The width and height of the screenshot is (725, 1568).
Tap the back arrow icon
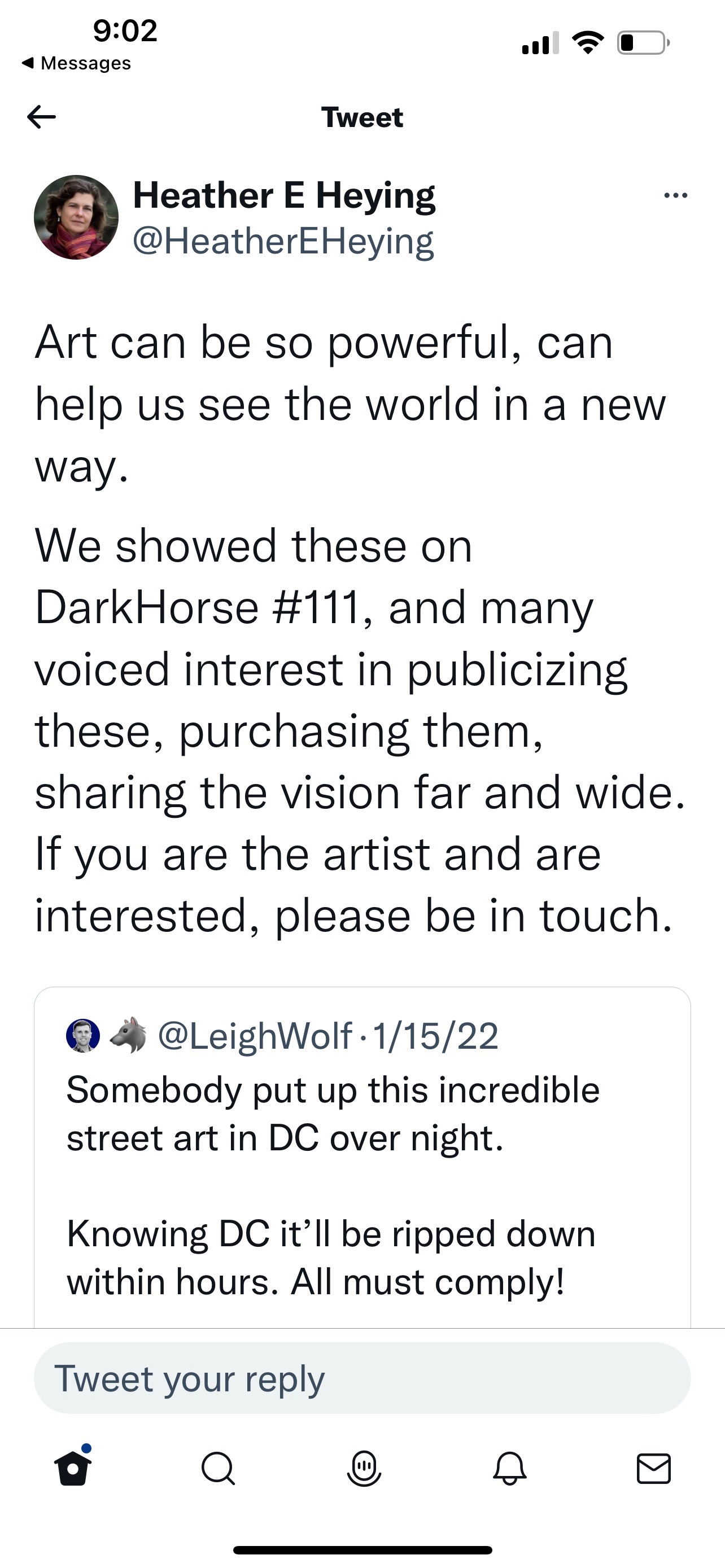[41, 117]
